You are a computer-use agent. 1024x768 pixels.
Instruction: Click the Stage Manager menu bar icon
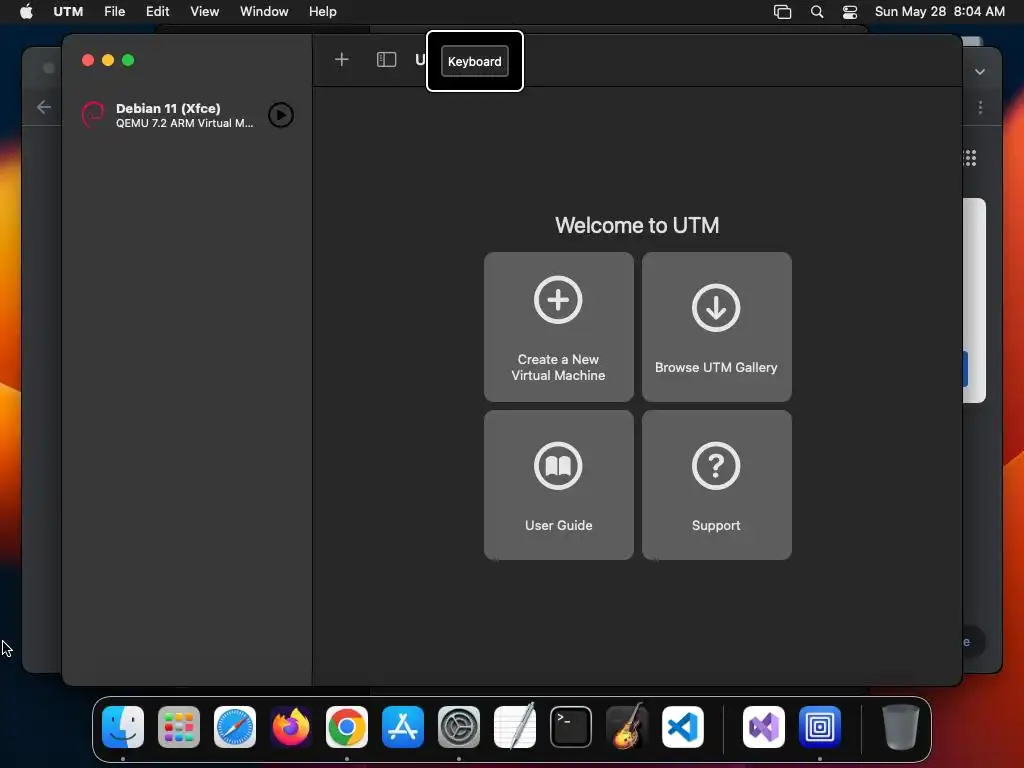click(x=782, y=12)
